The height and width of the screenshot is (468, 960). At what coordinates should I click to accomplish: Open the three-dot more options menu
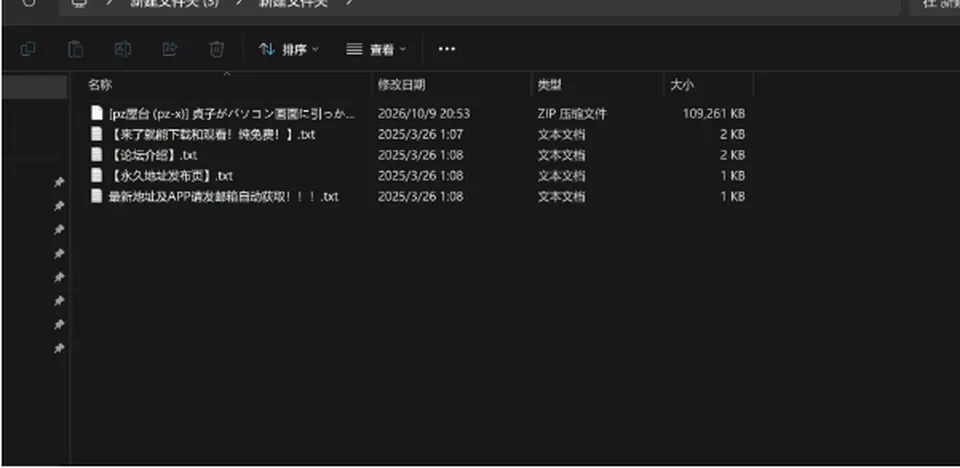(x=447, y=49)
